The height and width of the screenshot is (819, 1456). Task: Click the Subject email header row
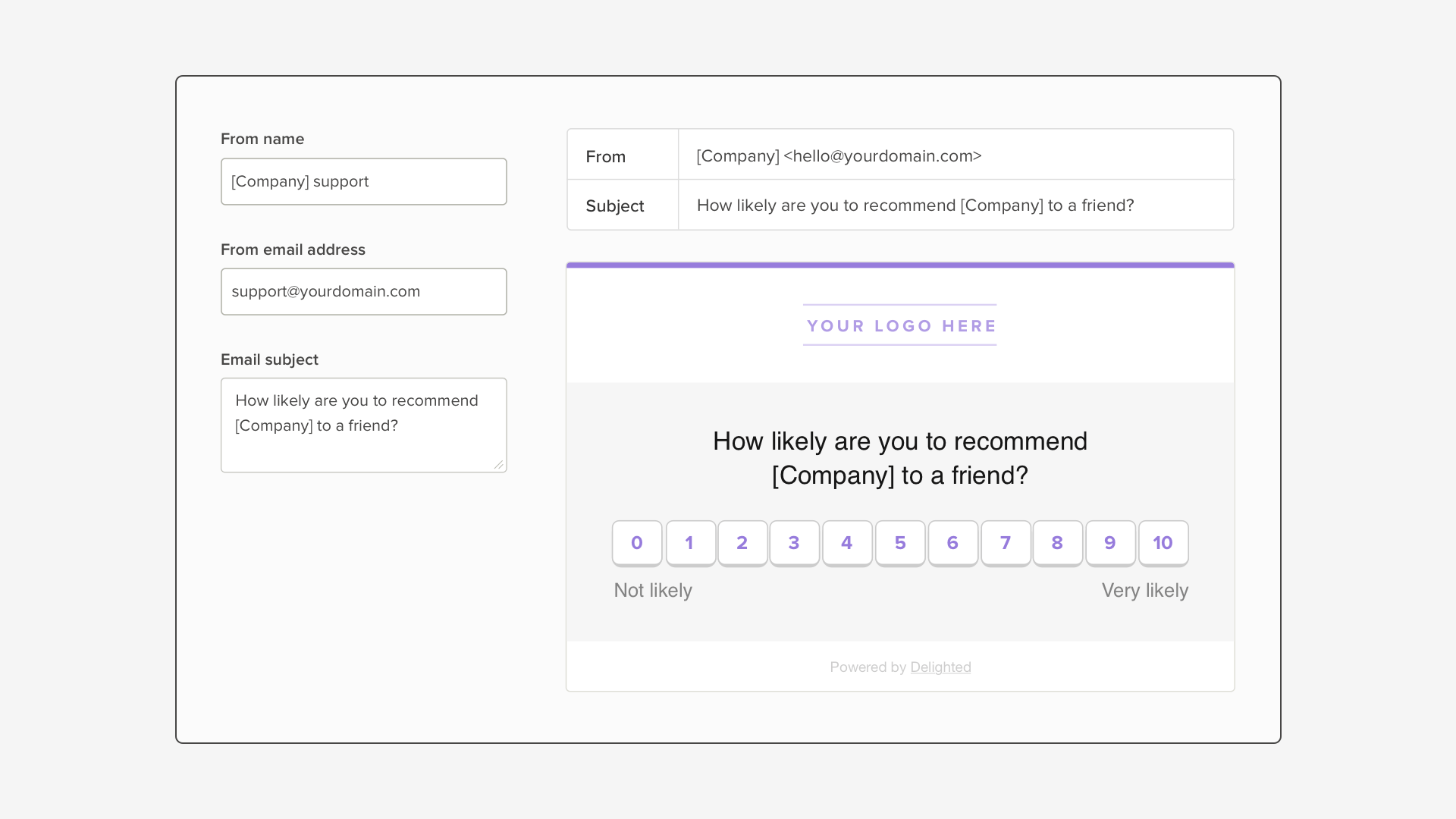[x=900, y=205]
